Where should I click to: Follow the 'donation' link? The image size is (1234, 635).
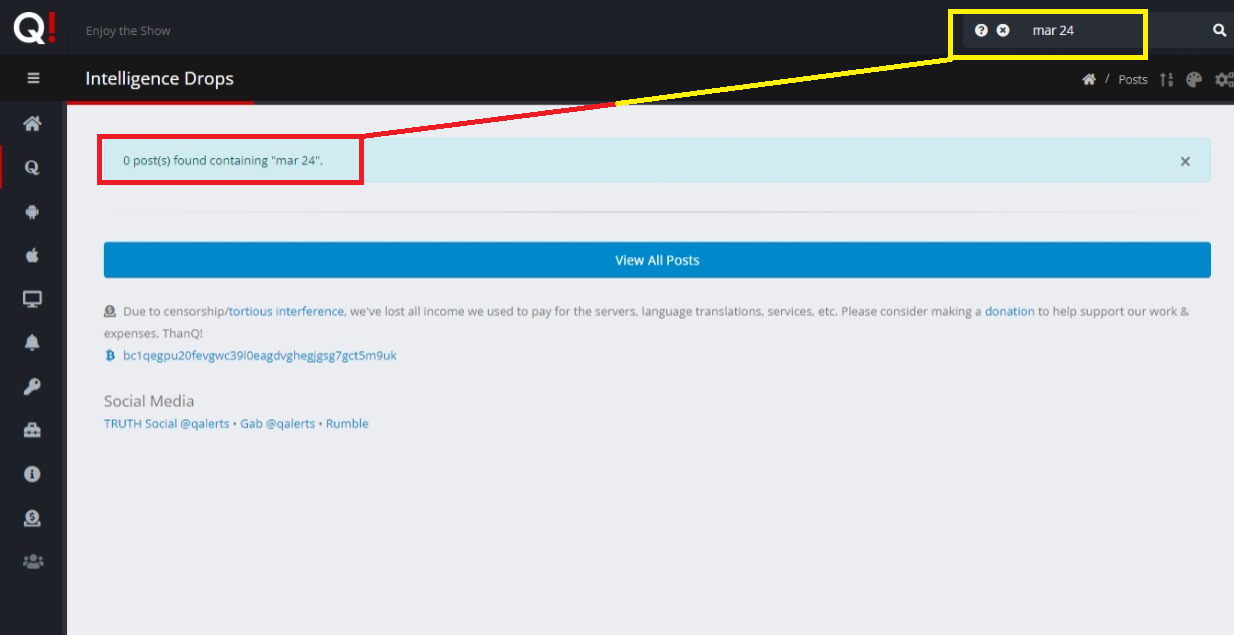pyautogui.click(x=1010, y=311)
